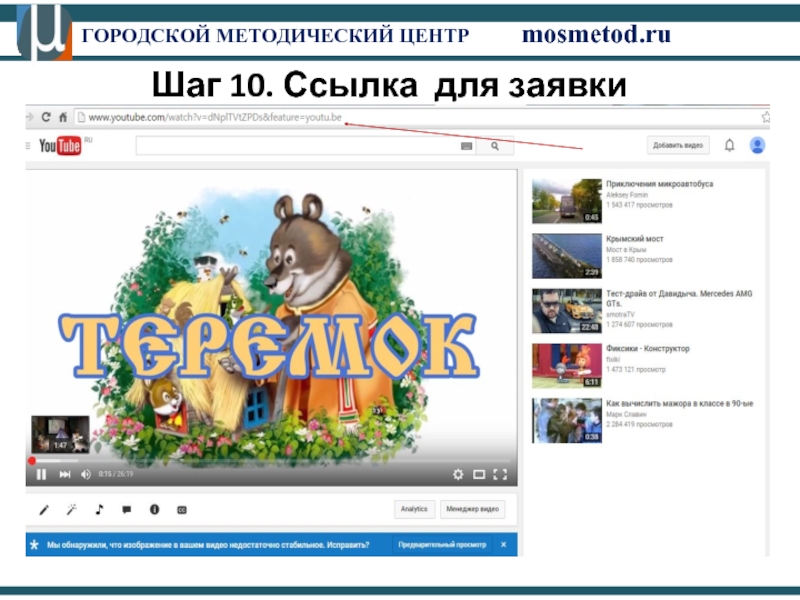Screen dimensions: 800x600
Task: Open the music note audio icon
Action: (x=99, y=509)
